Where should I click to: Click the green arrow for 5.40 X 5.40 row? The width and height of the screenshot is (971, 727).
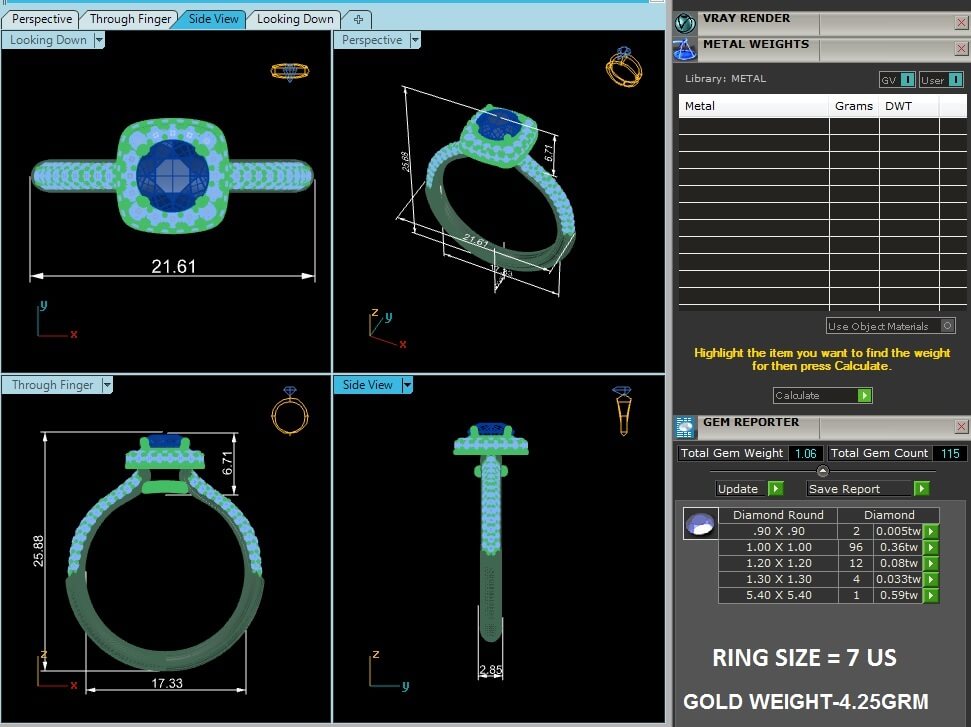click(931, 596)
